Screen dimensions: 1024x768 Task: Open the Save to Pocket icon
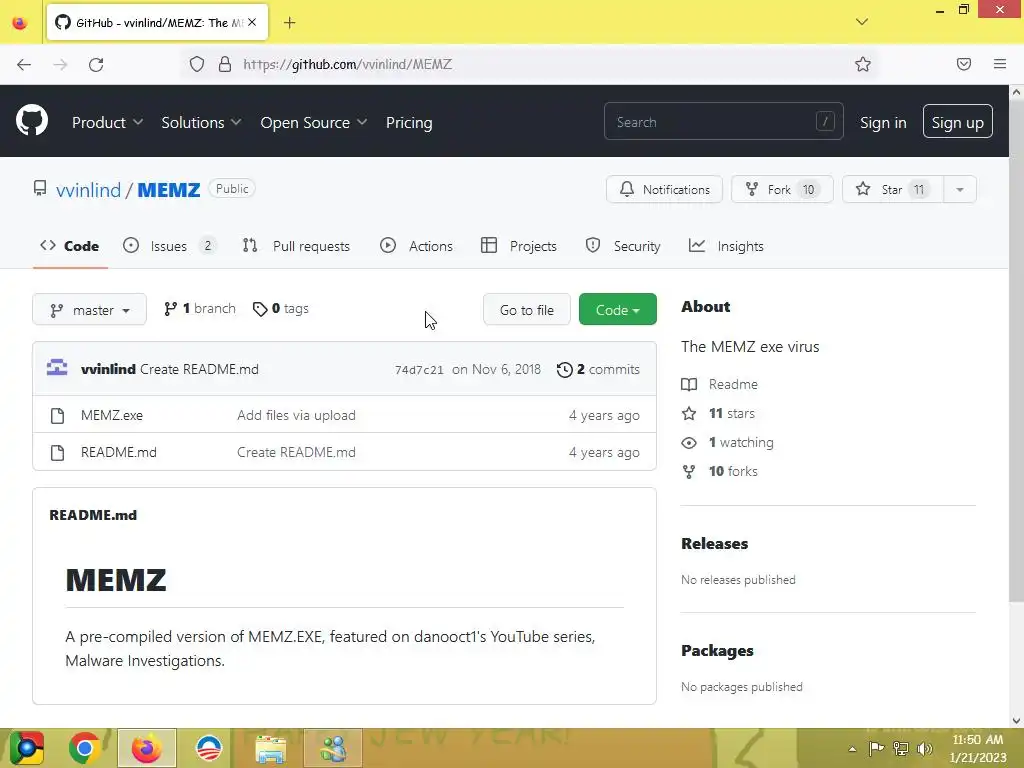pos(964,64)
